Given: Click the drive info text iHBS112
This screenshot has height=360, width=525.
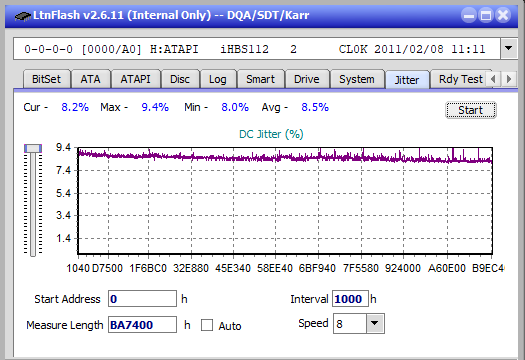Looking at the screenshot, I should [x=244, y=49].
